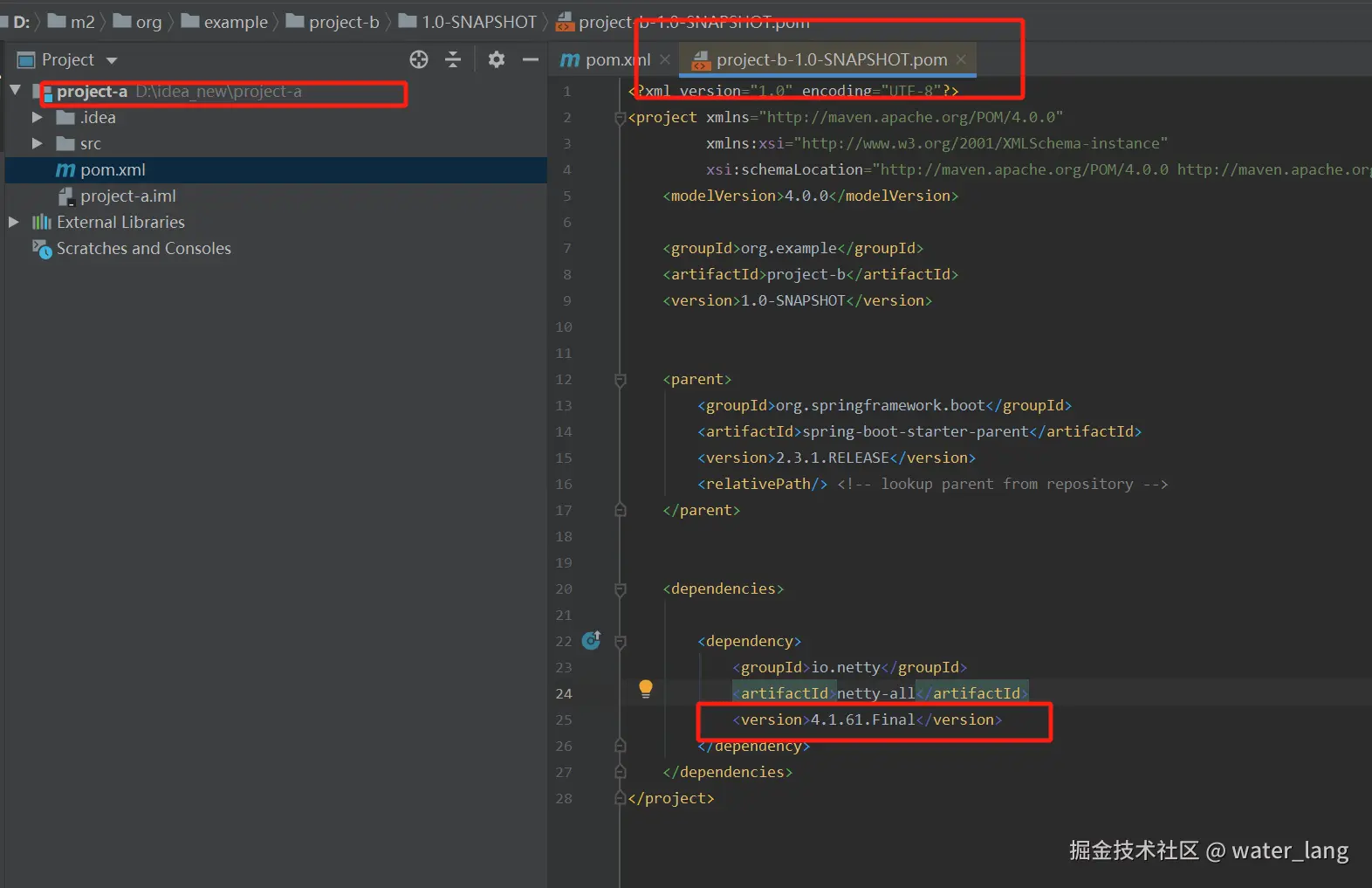Click spring-boot-starter-parent artifactId text
This screenshot has height=888, width=1372.
click(916, 431)
